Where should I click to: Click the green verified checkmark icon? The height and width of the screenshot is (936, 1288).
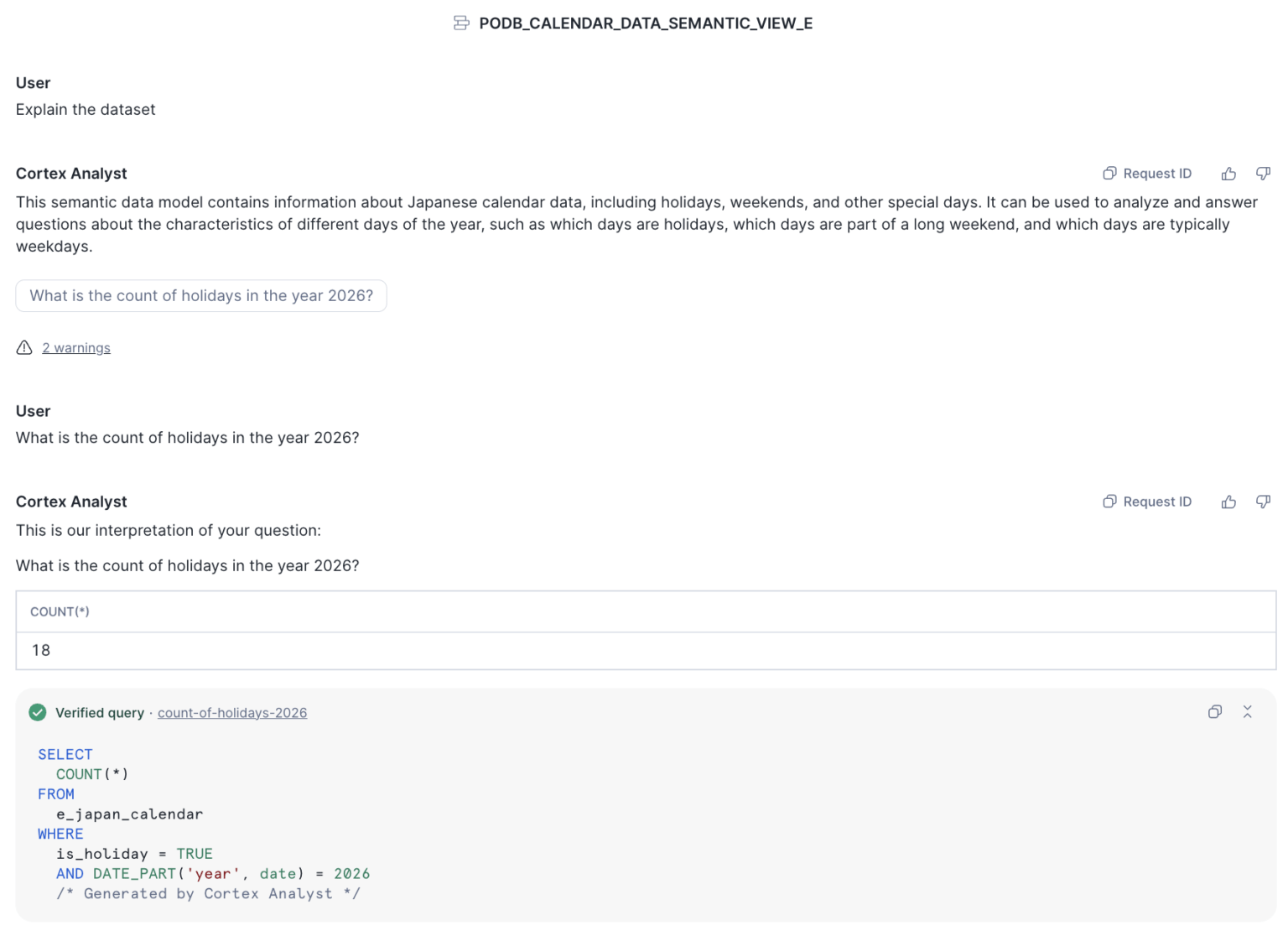click(37, 711)
